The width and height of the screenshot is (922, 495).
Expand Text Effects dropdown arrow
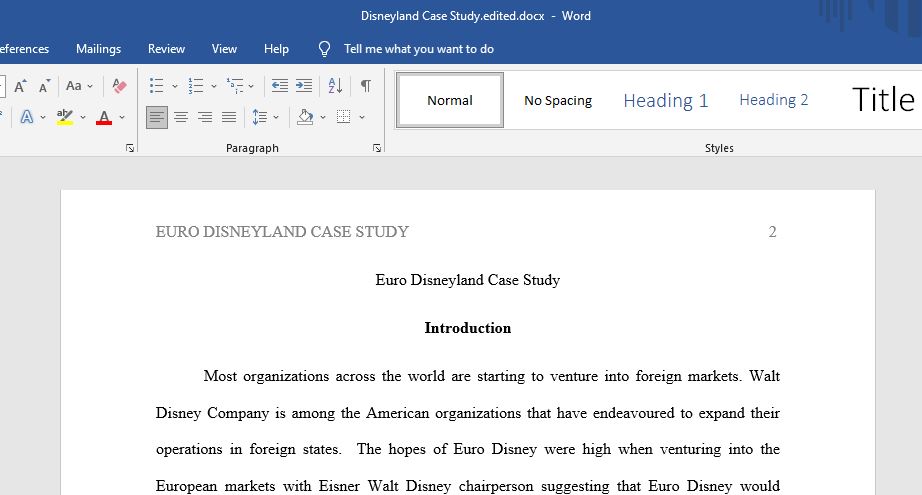(x=43, y=117)
